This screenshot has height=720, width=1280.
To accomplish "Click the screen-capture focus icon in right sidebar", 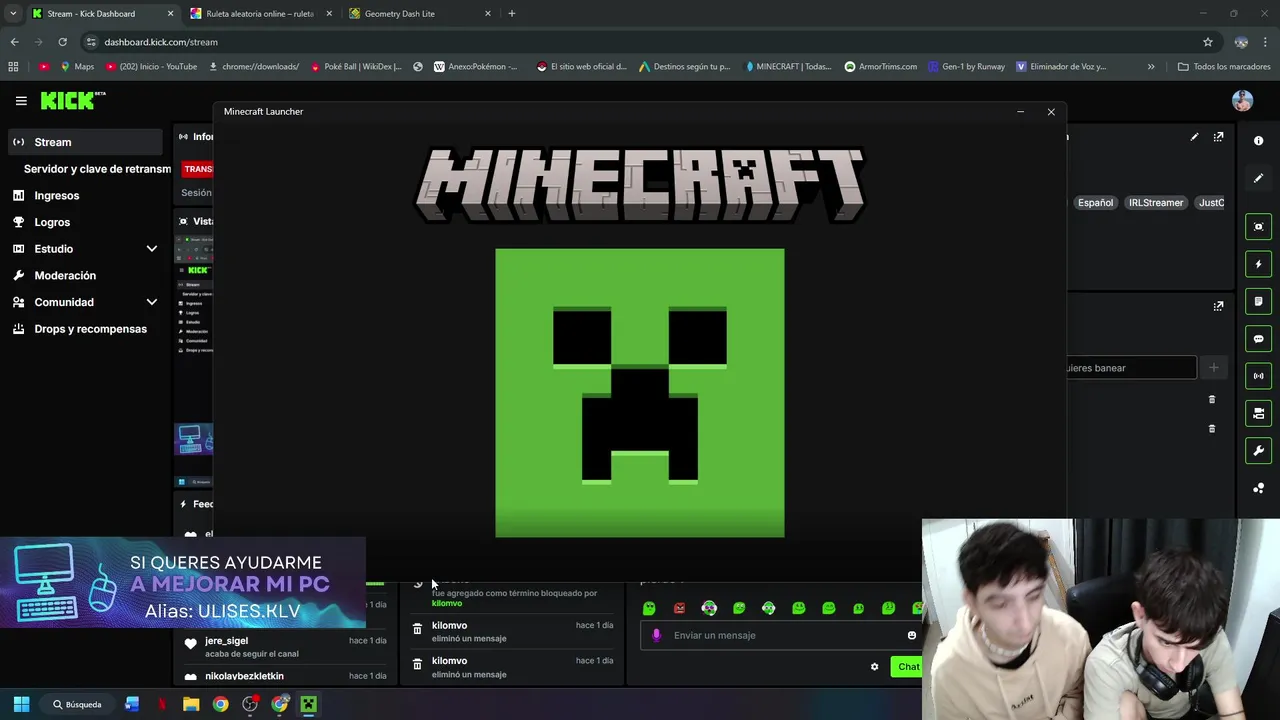I will click(1258, 227).
